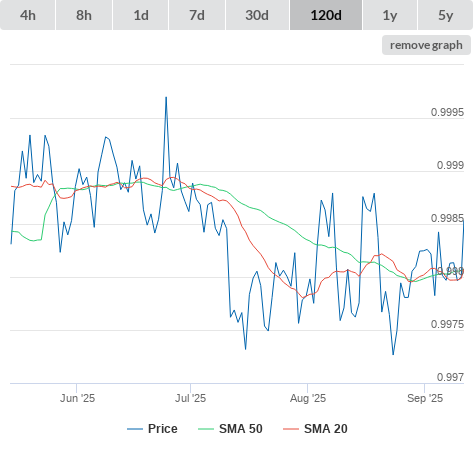Open the 7d chart view
This screenshot has width=474, height=455.
pos(197,15)
